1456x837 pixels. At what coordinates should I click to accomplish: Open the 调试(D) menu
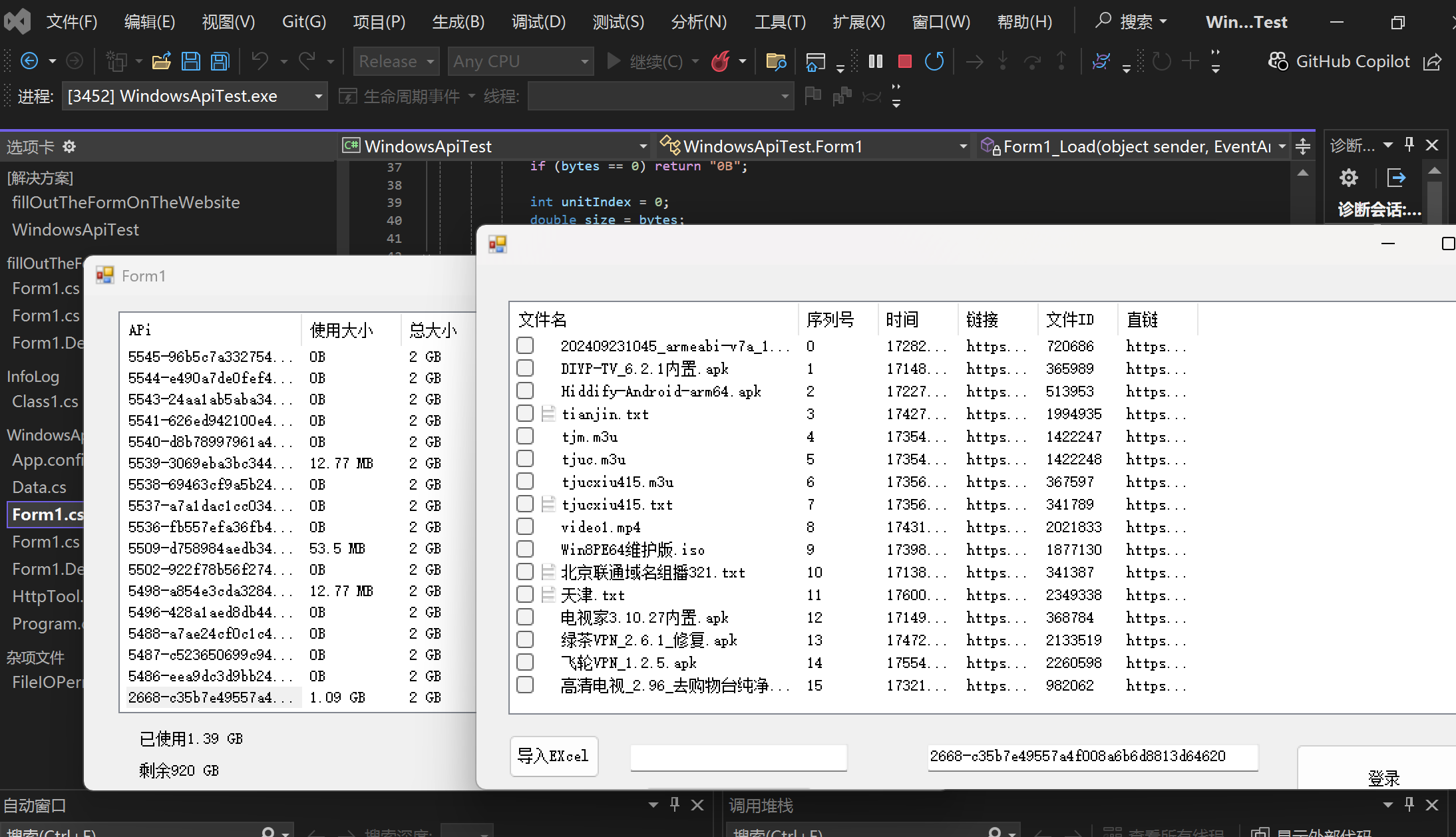pyautogui.click(x=538, y=22)
